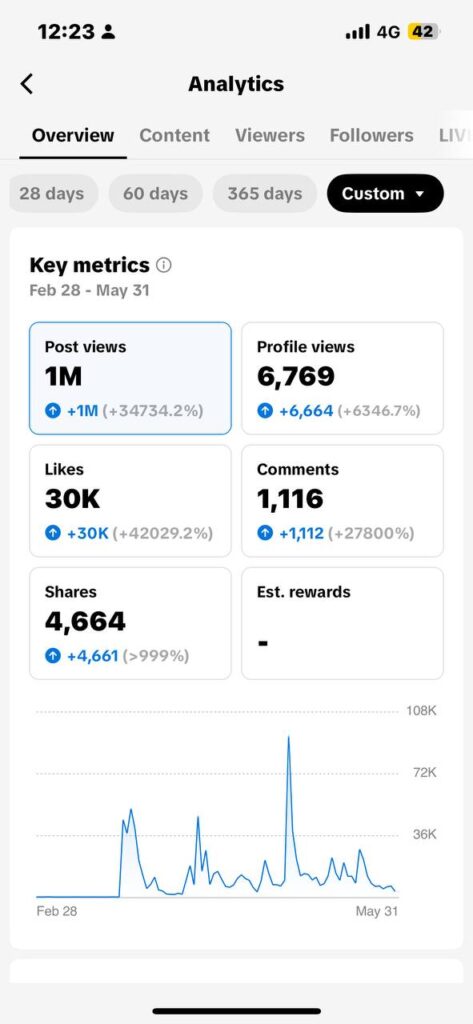The height and width of the screenshot is (1024, 473).
Task: Open the Custom date range dropdown
Action: [385, 193]
